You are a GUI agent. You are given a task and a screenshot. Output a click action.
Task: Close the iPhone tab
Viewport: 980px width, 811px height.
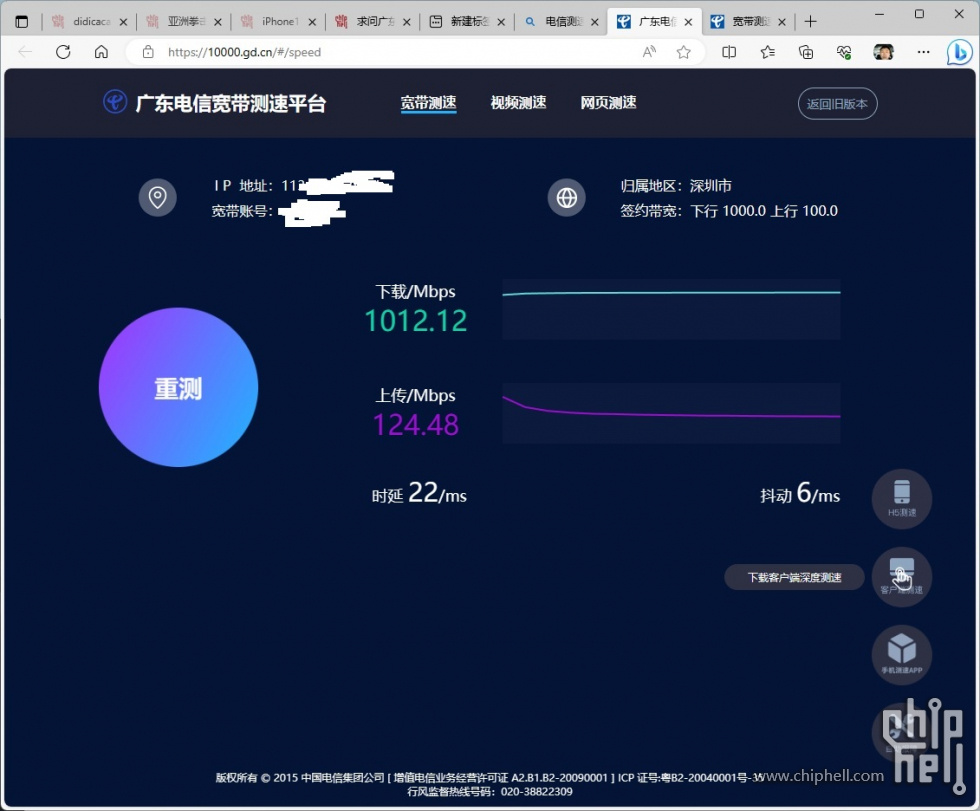point(312,22)
